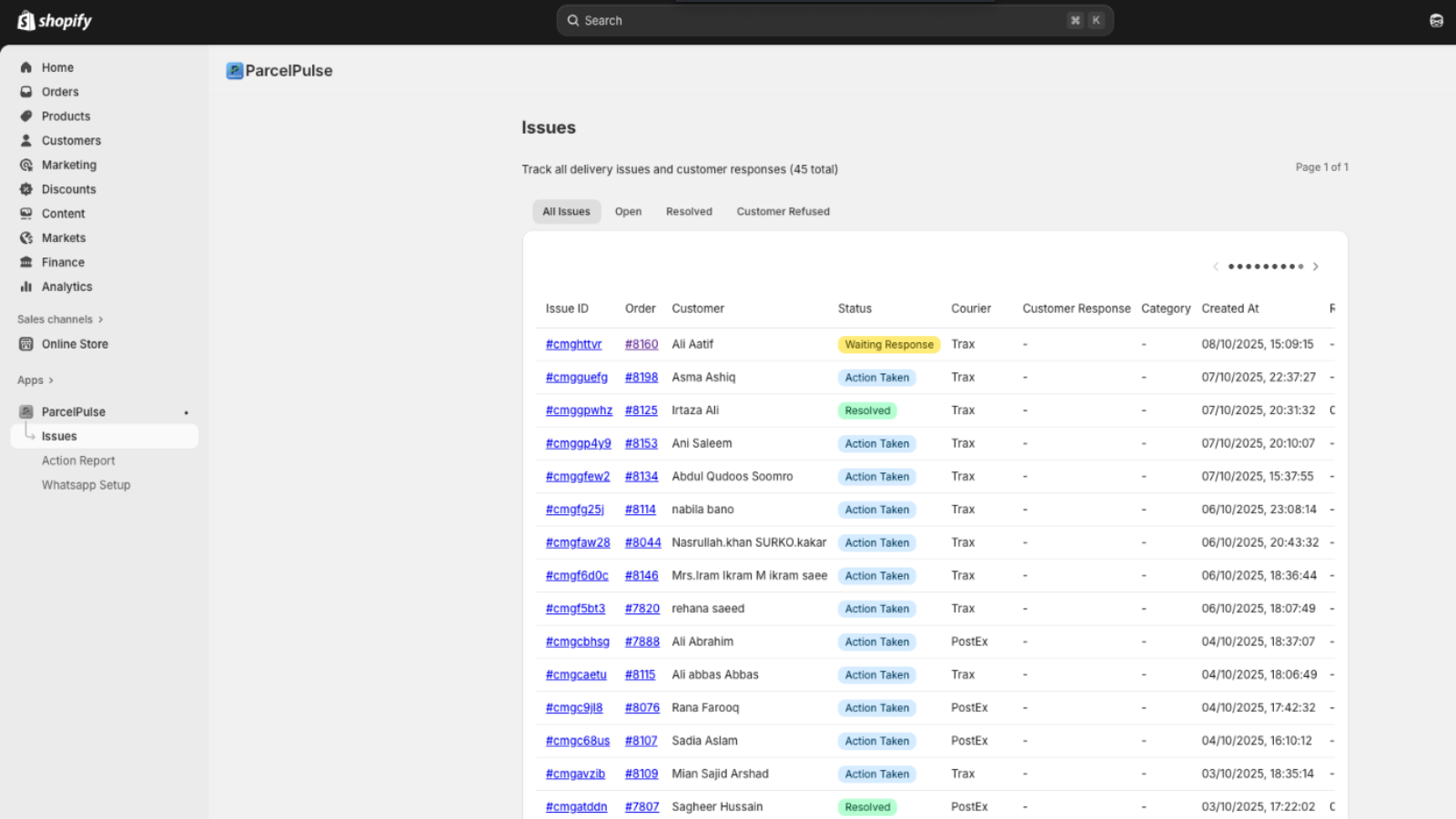Click the Home icon in sidebar
This screenshot has height=819, width=1456.
[26, 67]
